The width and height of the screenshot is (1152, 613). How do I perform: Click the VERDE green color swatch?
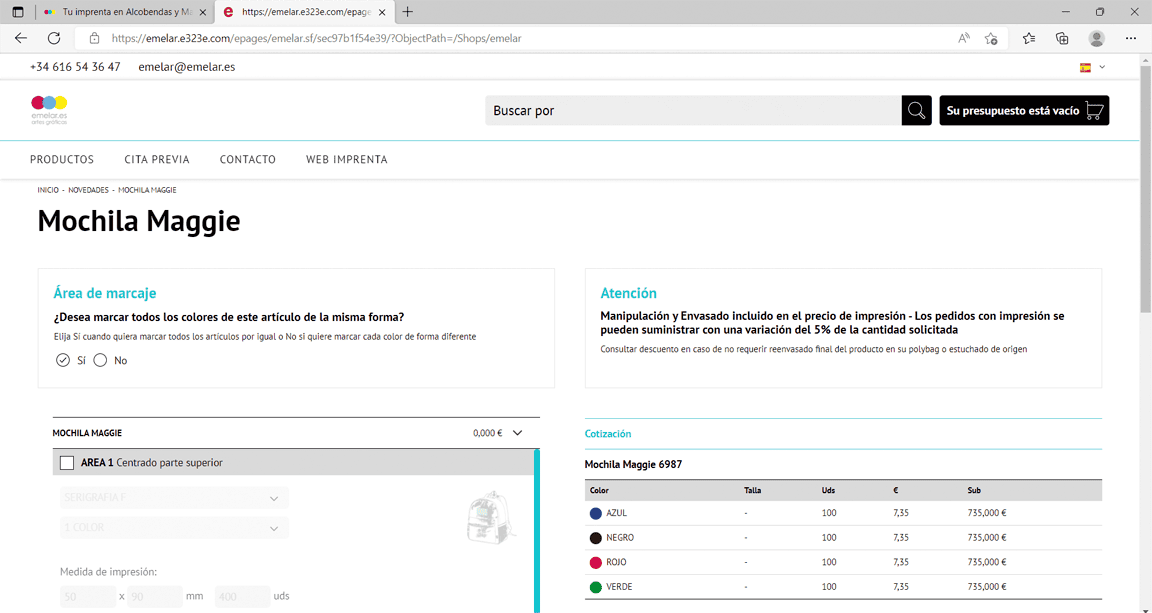pyautogui.click(x=596, y=587)
